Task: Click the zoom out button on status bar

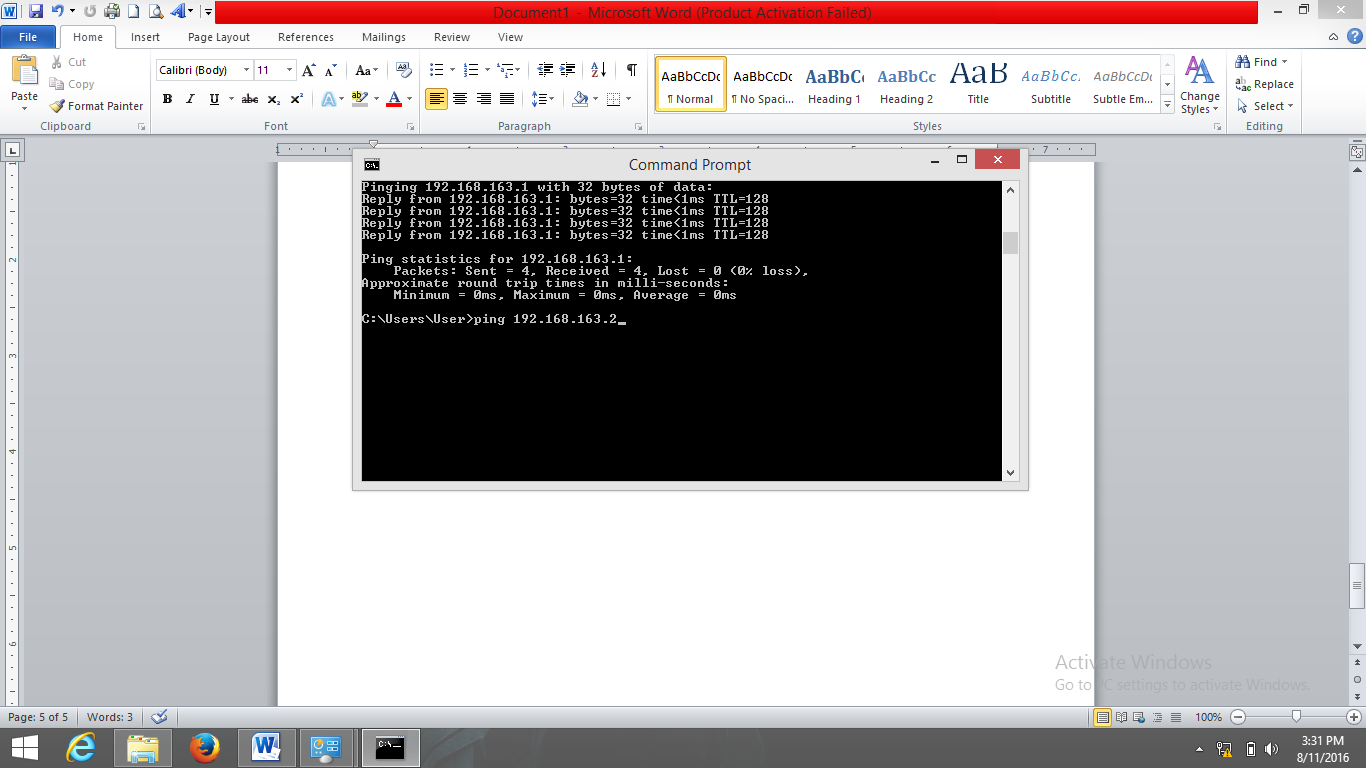Action: point(1237,717)
